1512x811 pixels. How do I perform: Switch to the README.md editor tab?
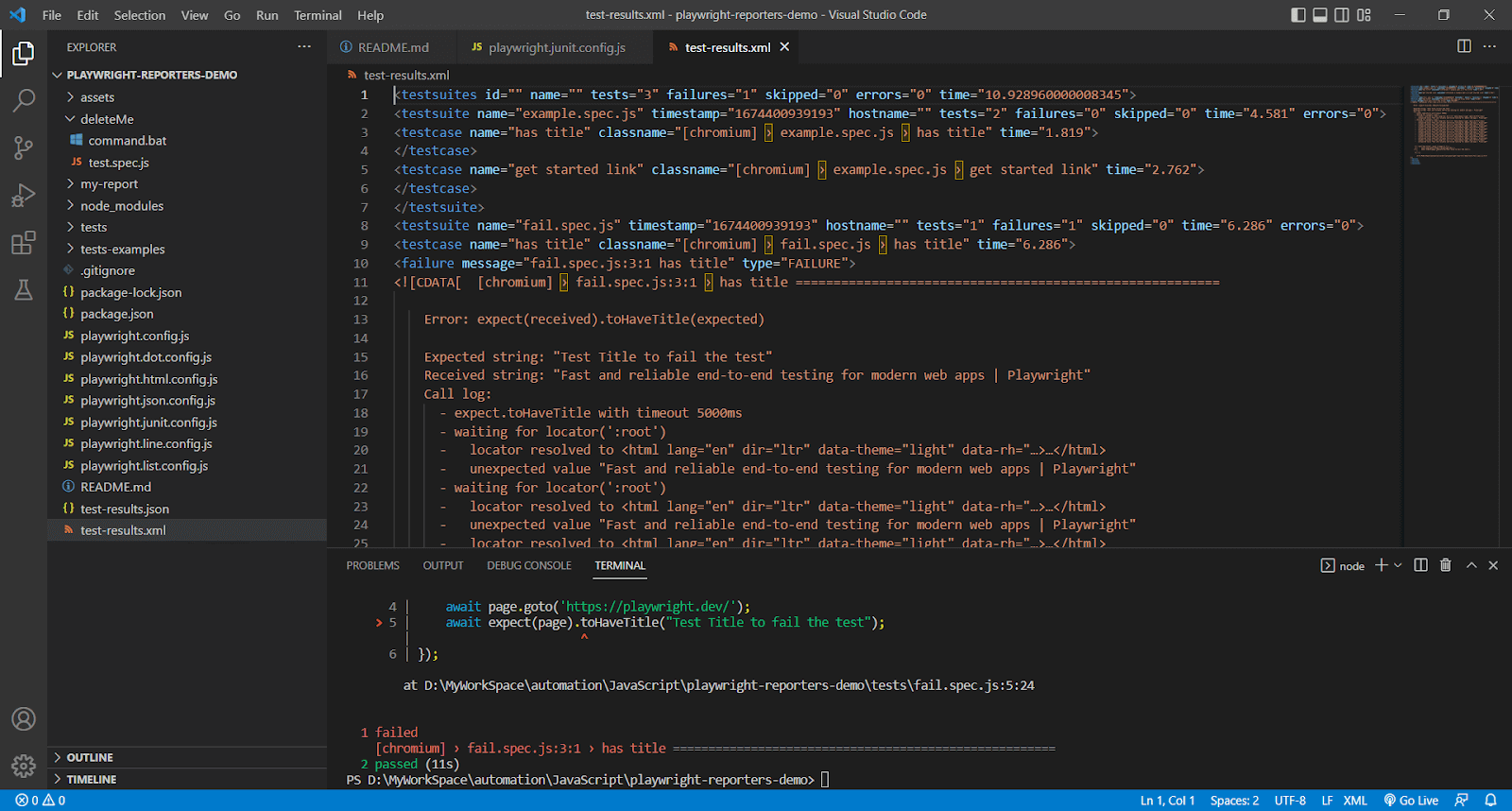point(391,46)
